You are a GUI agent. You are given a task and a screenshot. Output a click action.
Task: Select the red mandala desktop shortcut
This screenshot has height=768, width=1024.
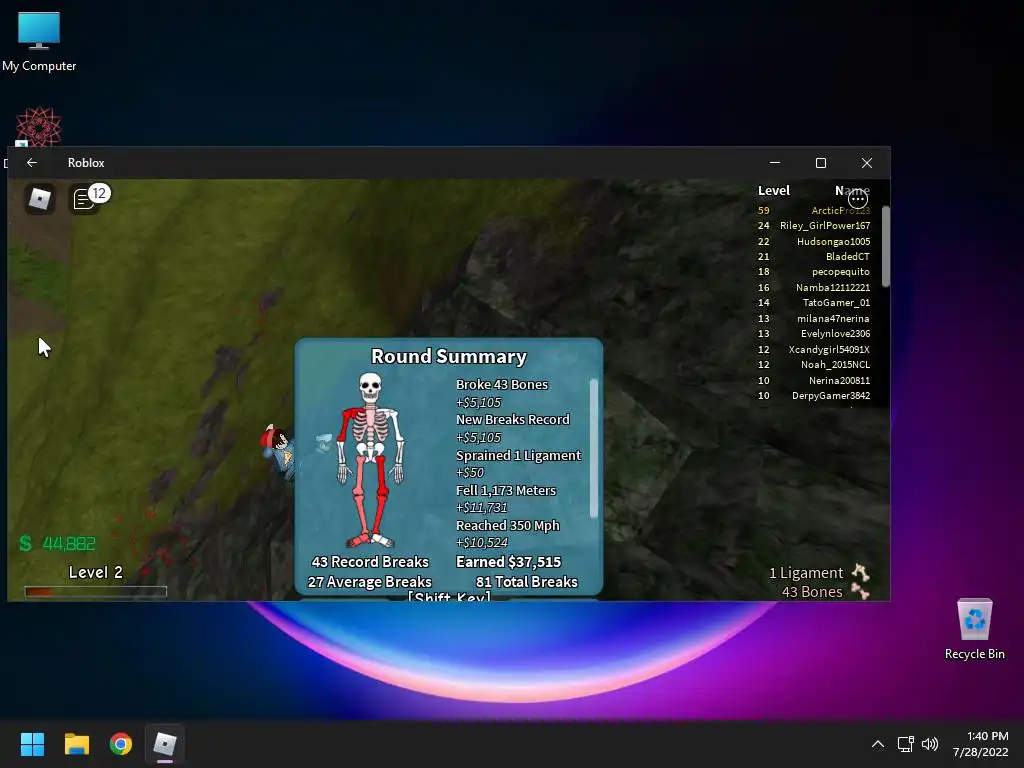click(39, 127)
